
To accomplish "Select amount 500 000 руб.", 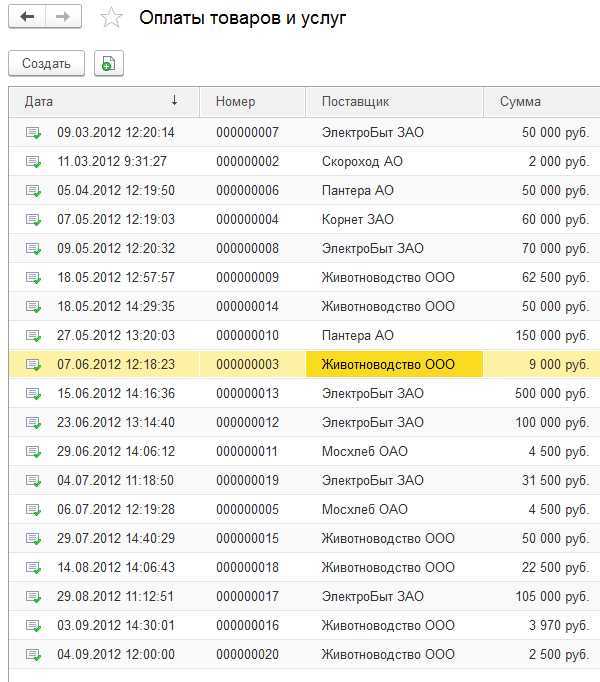I will coord(552,393).
